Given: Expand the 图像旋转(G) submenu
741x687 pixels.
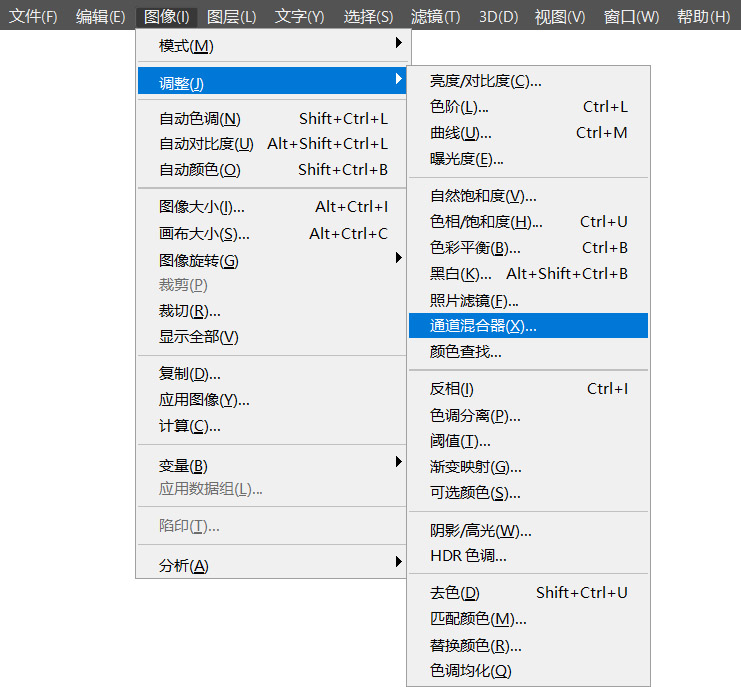Looking at the screenshot, I should tap(272, 260).
